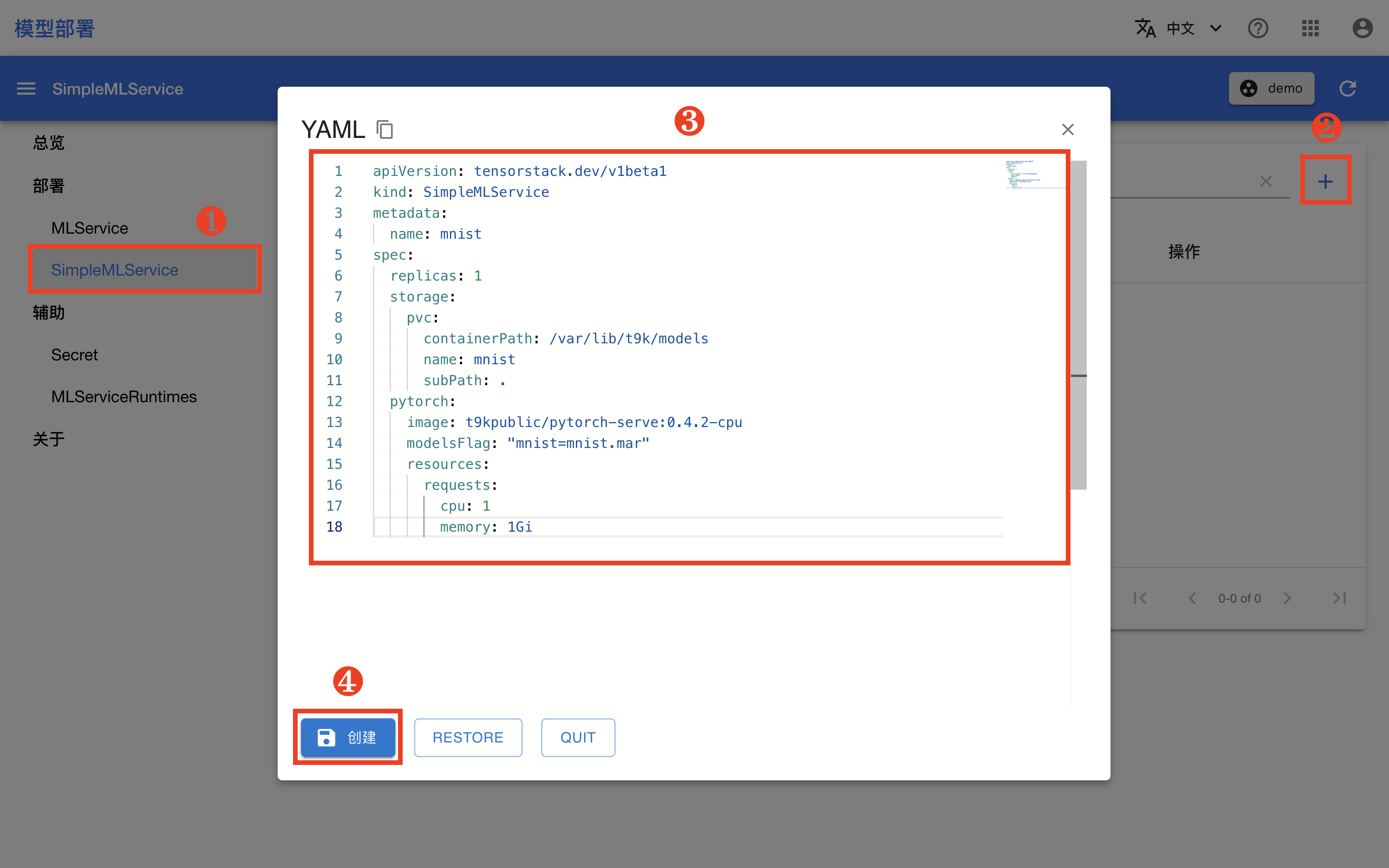Close the YAML dialog with the X
Viewport: 1389px width, 868px height.
tap(1068, 130)
